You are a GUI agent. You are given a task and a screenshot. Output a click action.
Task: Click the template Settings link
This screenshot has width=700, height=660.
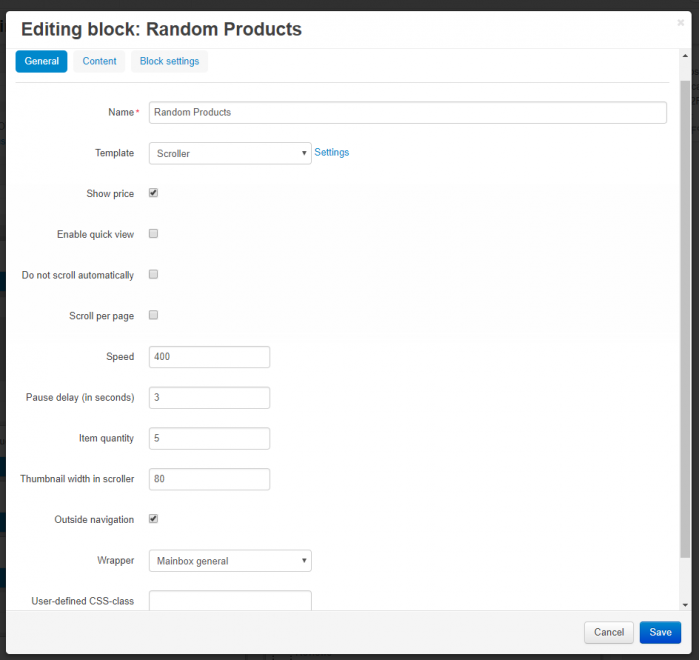[332, 152]
